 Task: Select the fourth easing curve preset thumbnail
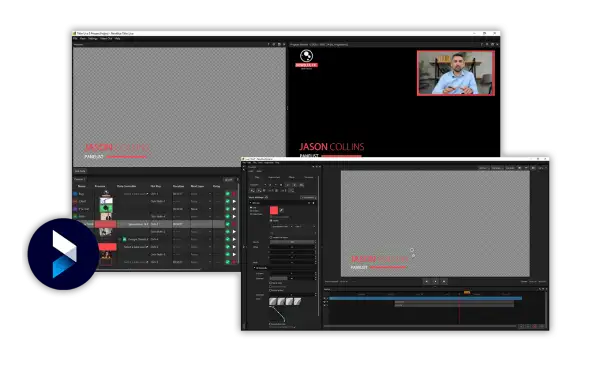click(297, 302)
